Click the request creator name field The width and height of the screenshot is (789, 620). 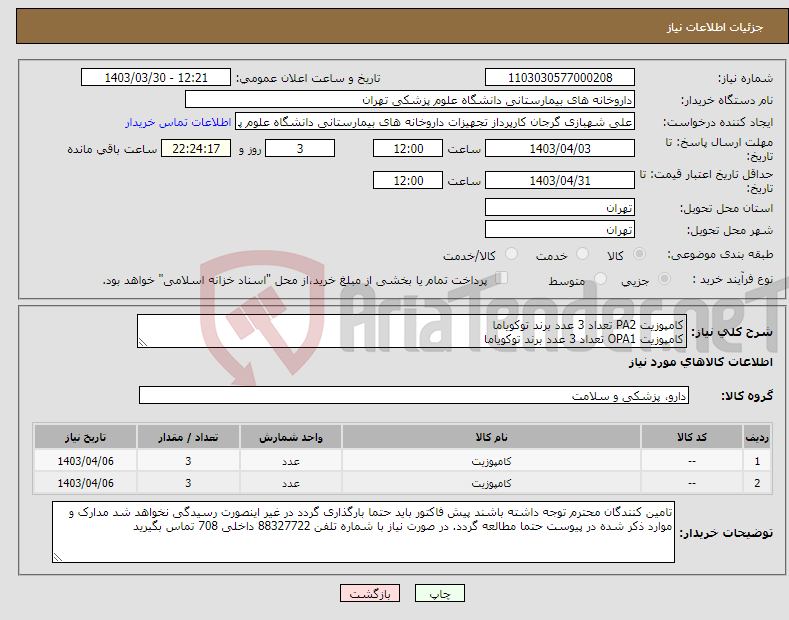click(435, 122)
